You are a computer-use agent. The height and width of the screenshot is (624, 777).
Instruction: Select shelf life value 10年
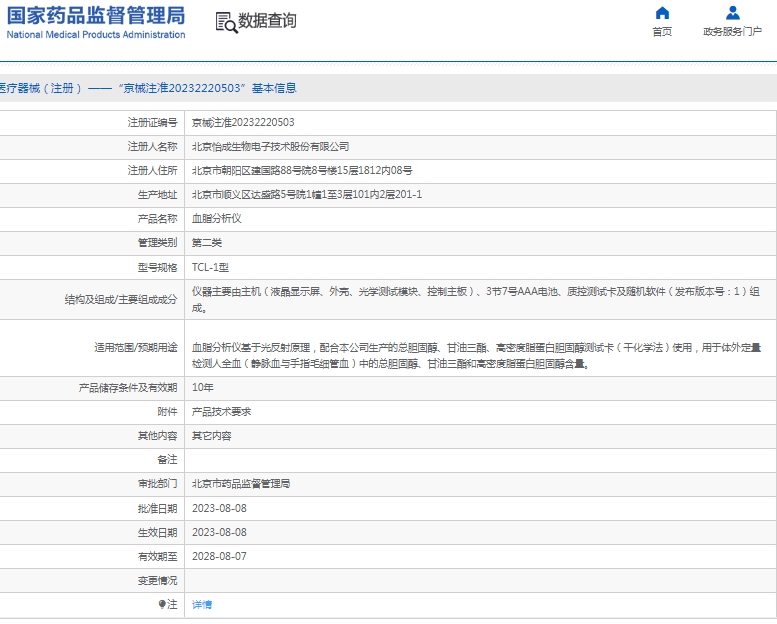[203, 388]
